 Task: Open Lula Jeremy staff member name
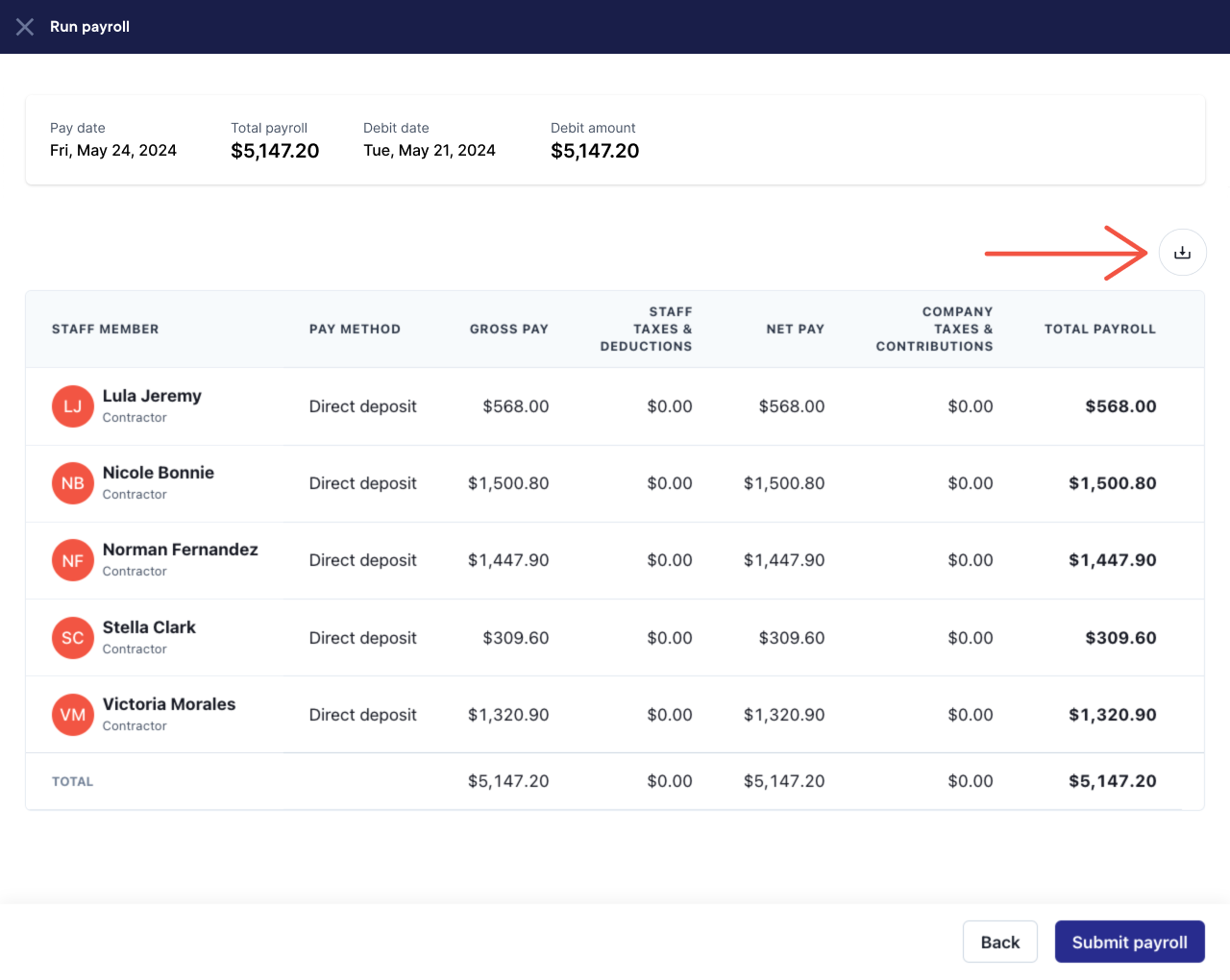point(152,396)
